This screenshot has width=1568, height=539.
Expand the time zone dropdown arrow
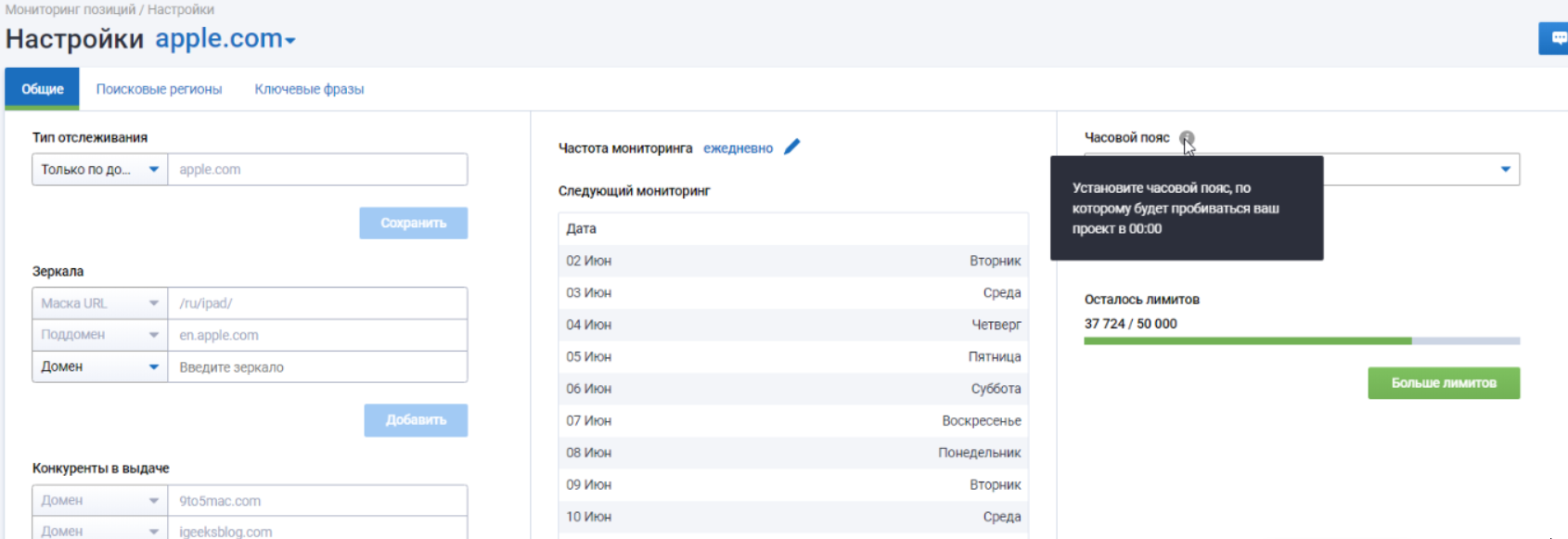1505,169
